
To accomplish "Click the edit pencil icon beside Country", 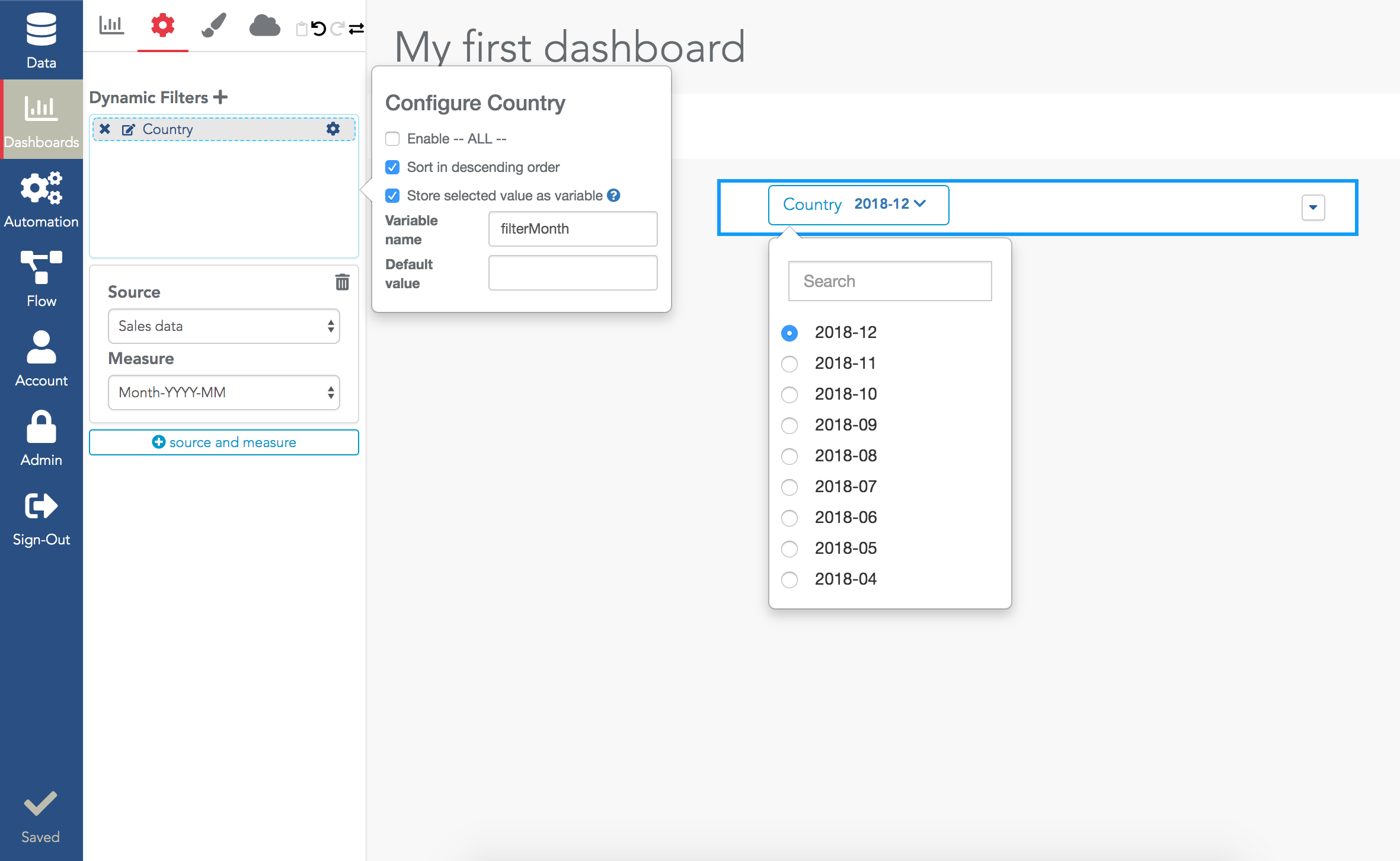I will (128, 129).
